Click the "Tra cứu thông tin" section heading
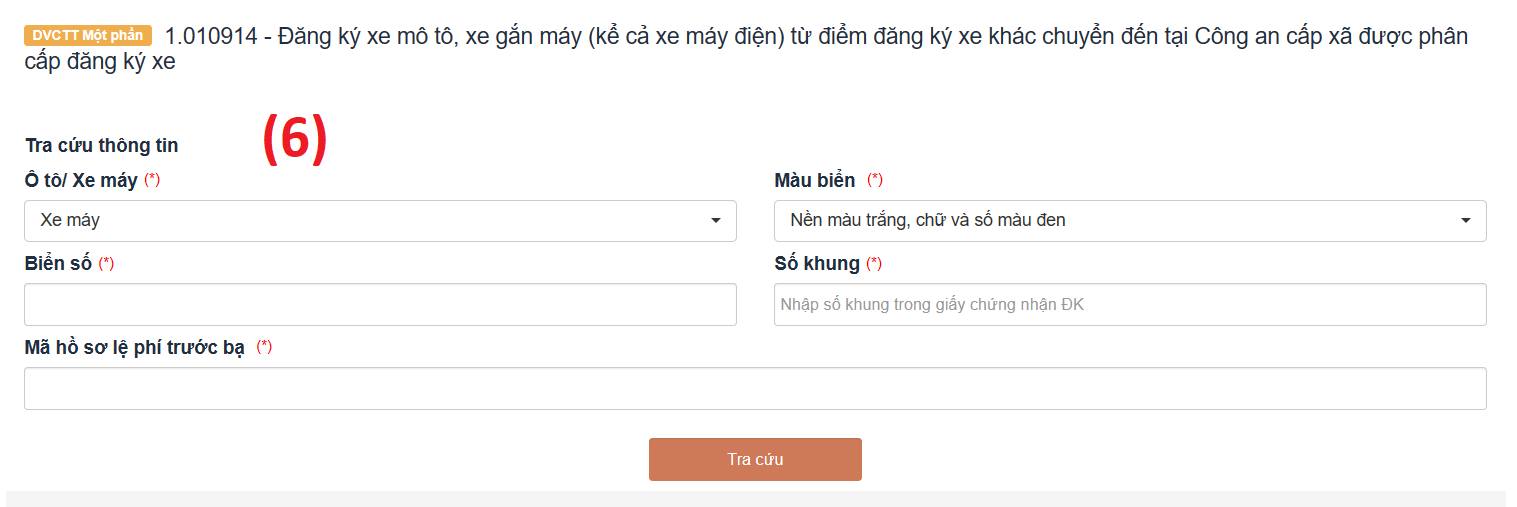Viewport: 1517px width, 507px height. click(x=102, y=146)
